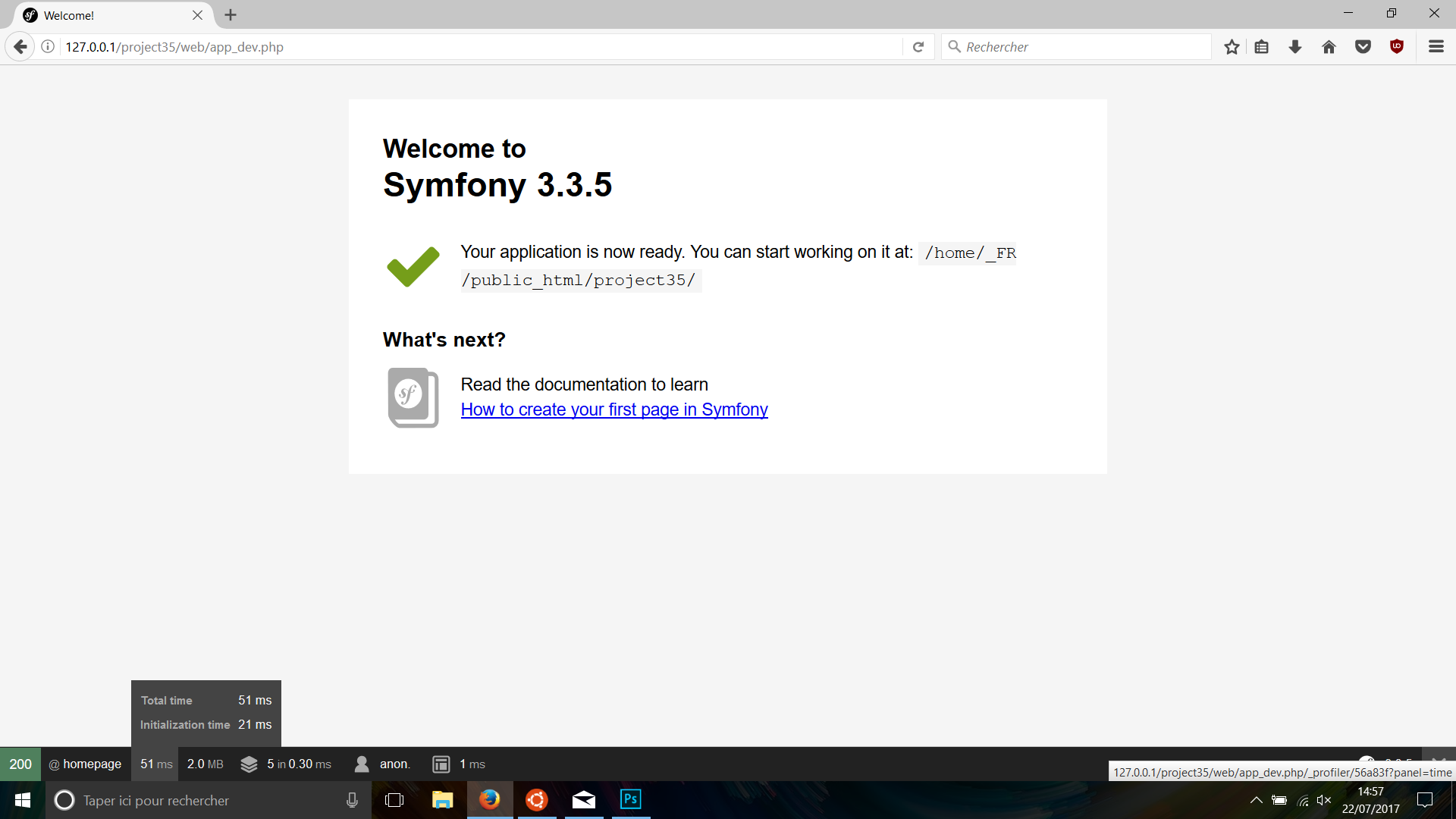1456x819 pixels.
Task: Open the Pocket icon in toolbar
Action: click(x=1363, y=47)
